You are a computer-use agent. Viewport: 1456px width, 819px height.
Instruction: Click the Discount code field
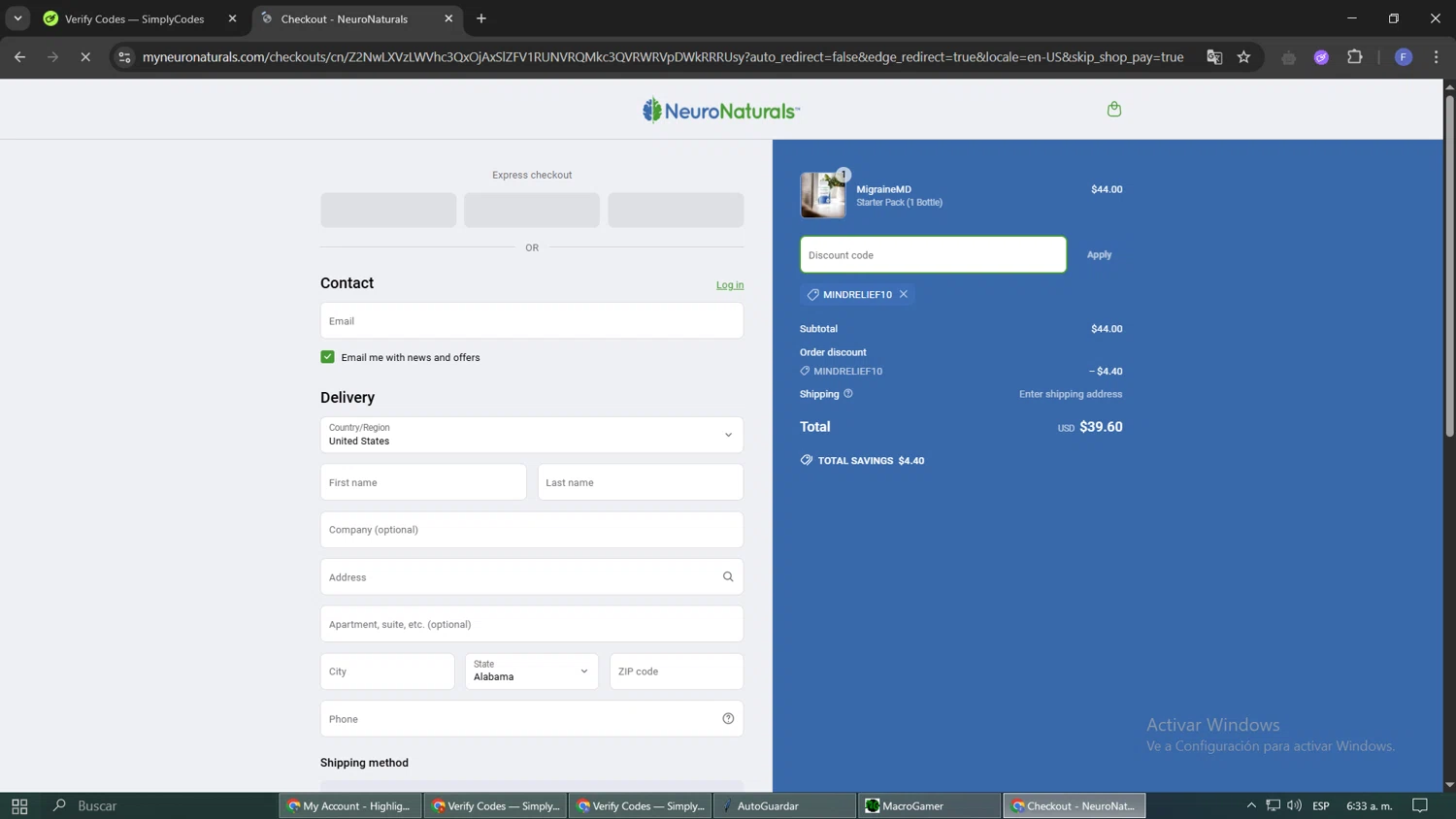pyautogui.click(x=933, y=254)
